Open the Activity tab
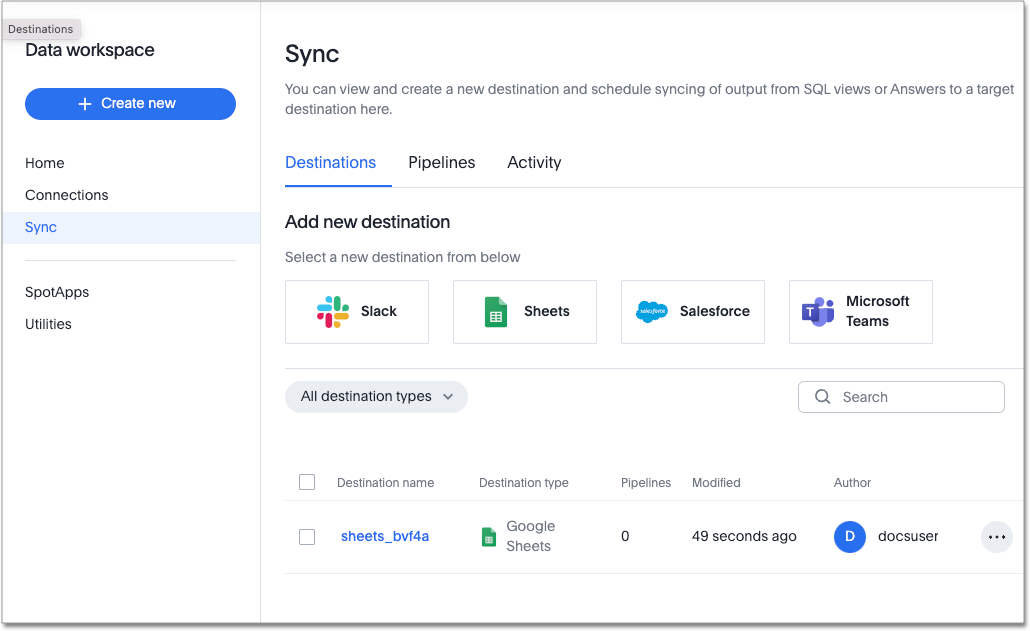 [x=534, y=162]
